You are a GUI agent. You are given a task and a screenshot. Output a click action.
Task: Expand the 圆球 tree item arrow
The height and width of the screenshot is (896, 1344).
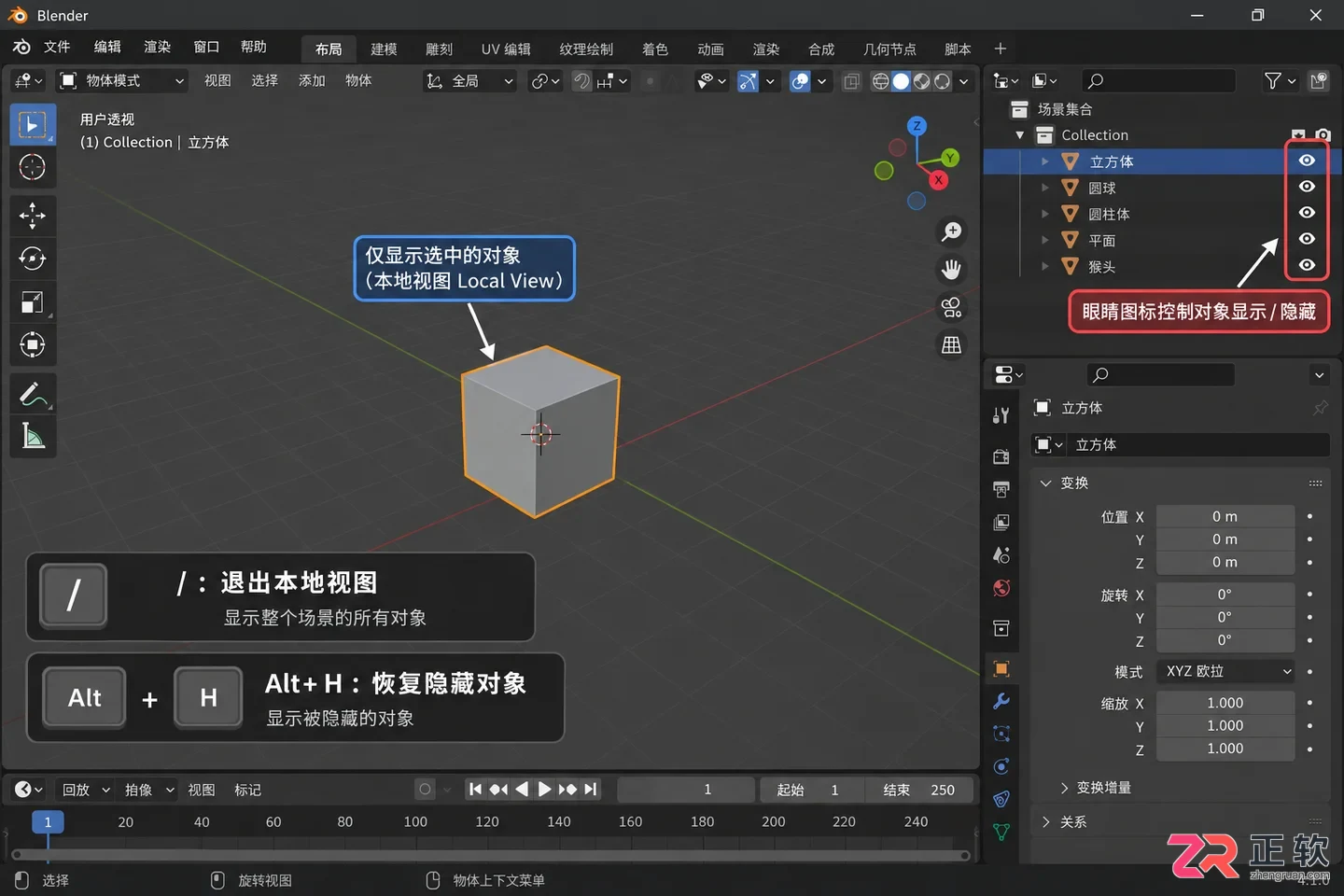point(1045,188)
